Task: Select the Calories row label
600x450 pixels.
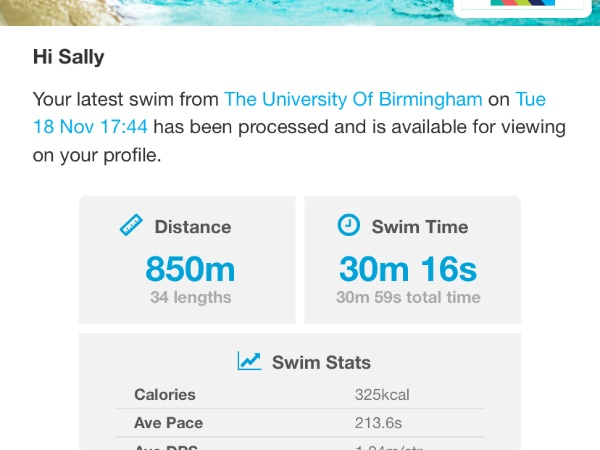Action: click(165, 395)
